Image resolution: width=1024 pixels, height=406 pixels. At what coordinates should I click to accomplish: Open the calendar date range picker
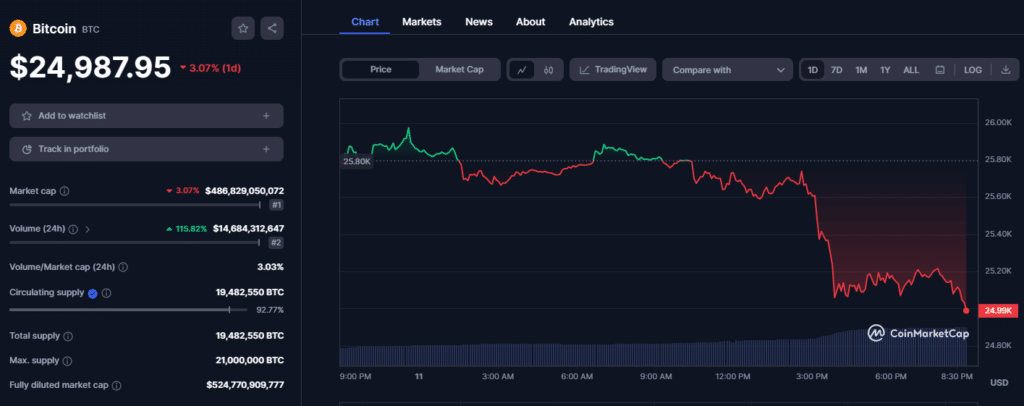click(940, 70)
